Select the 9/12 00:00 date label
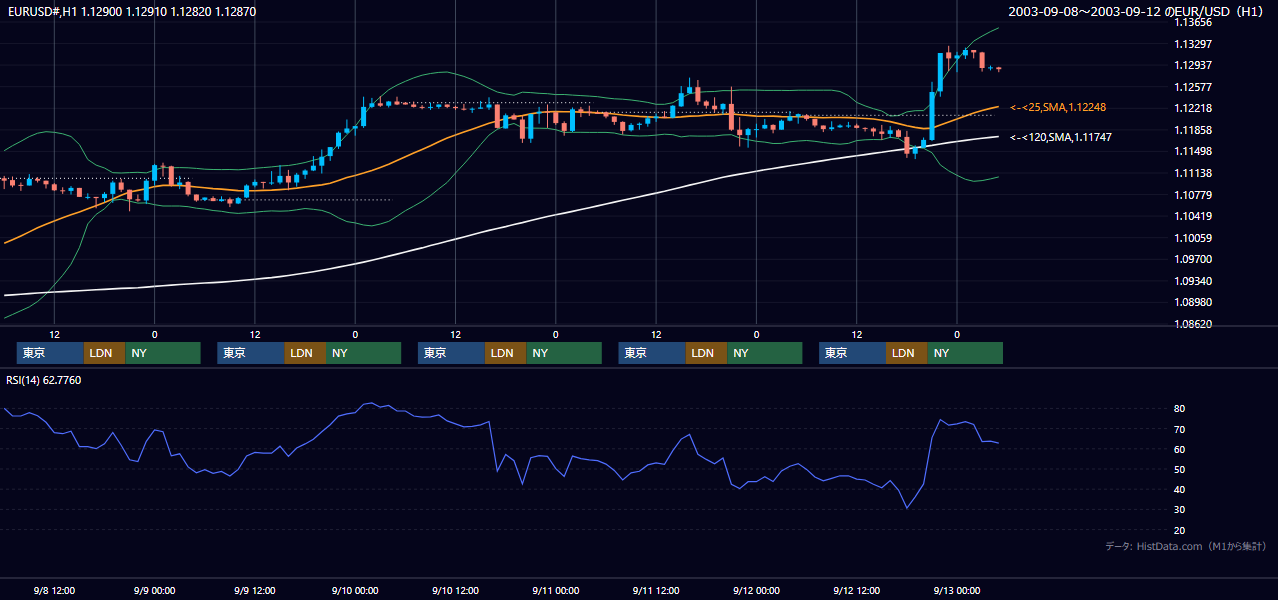Image resolution: width=1278 pixels, height=600 pixels. 756,590
